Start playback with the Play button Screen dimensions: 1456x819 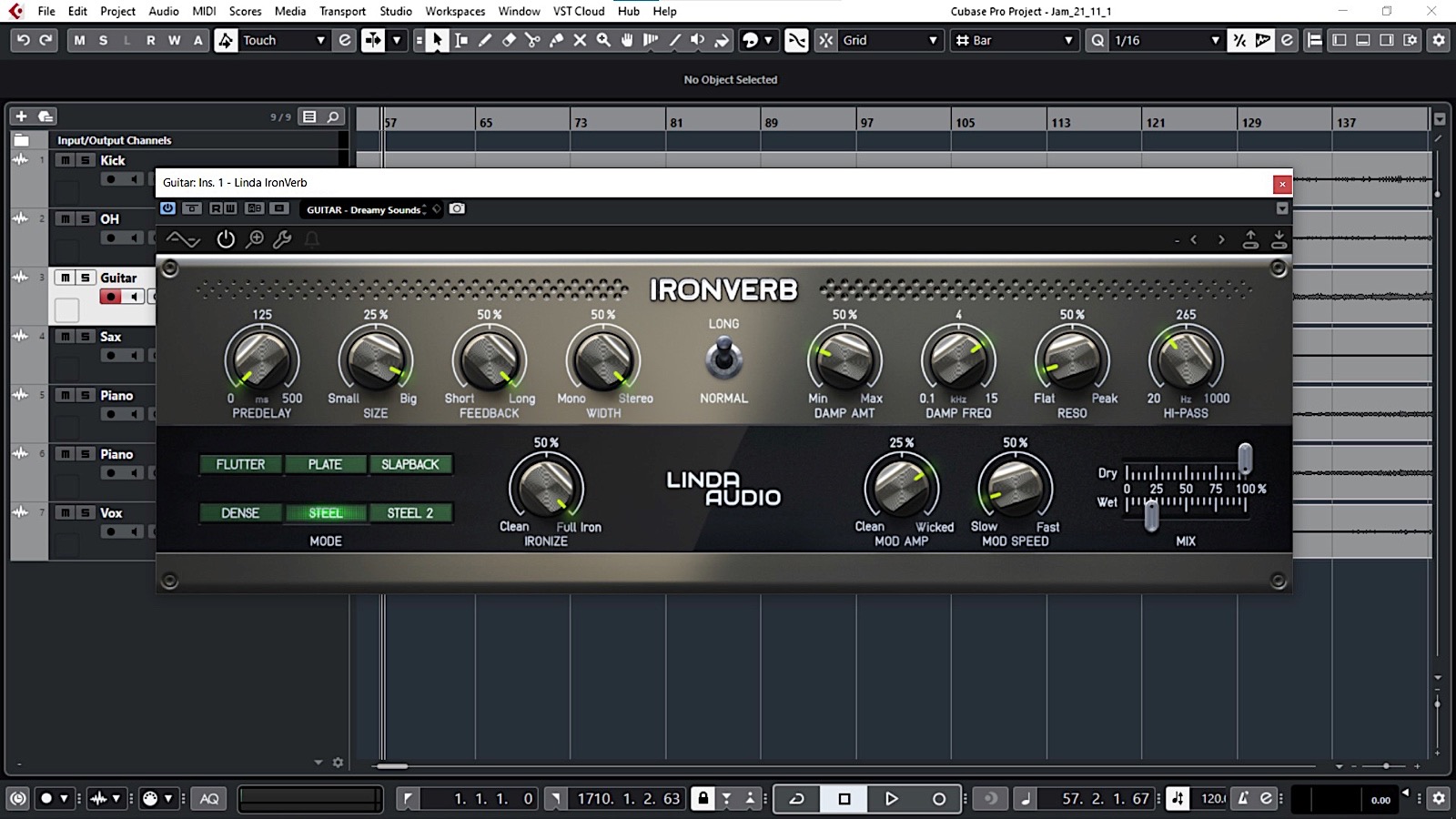click(x=891, y=798)
